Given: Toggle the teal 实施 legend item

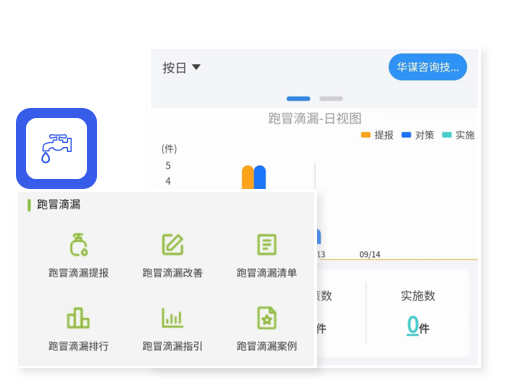Looking at the screenshot, I should pyautogui.click(x=458, y=135).
